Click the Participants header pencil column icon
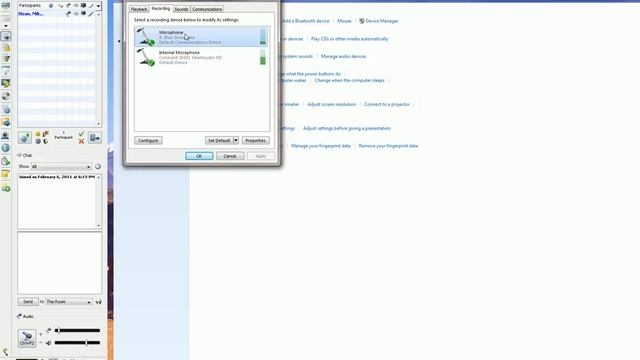Screen dimensions: 640x360 click(x=91, y=6)
